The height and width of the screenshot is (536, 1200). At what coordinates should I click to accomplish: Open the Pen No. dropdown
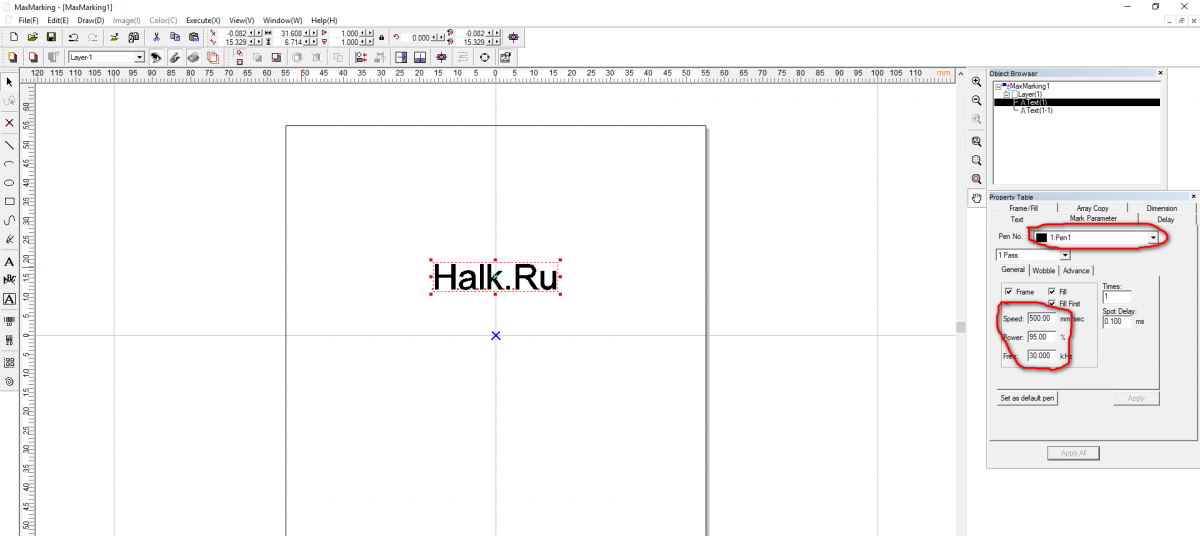tap(1153, 237)
